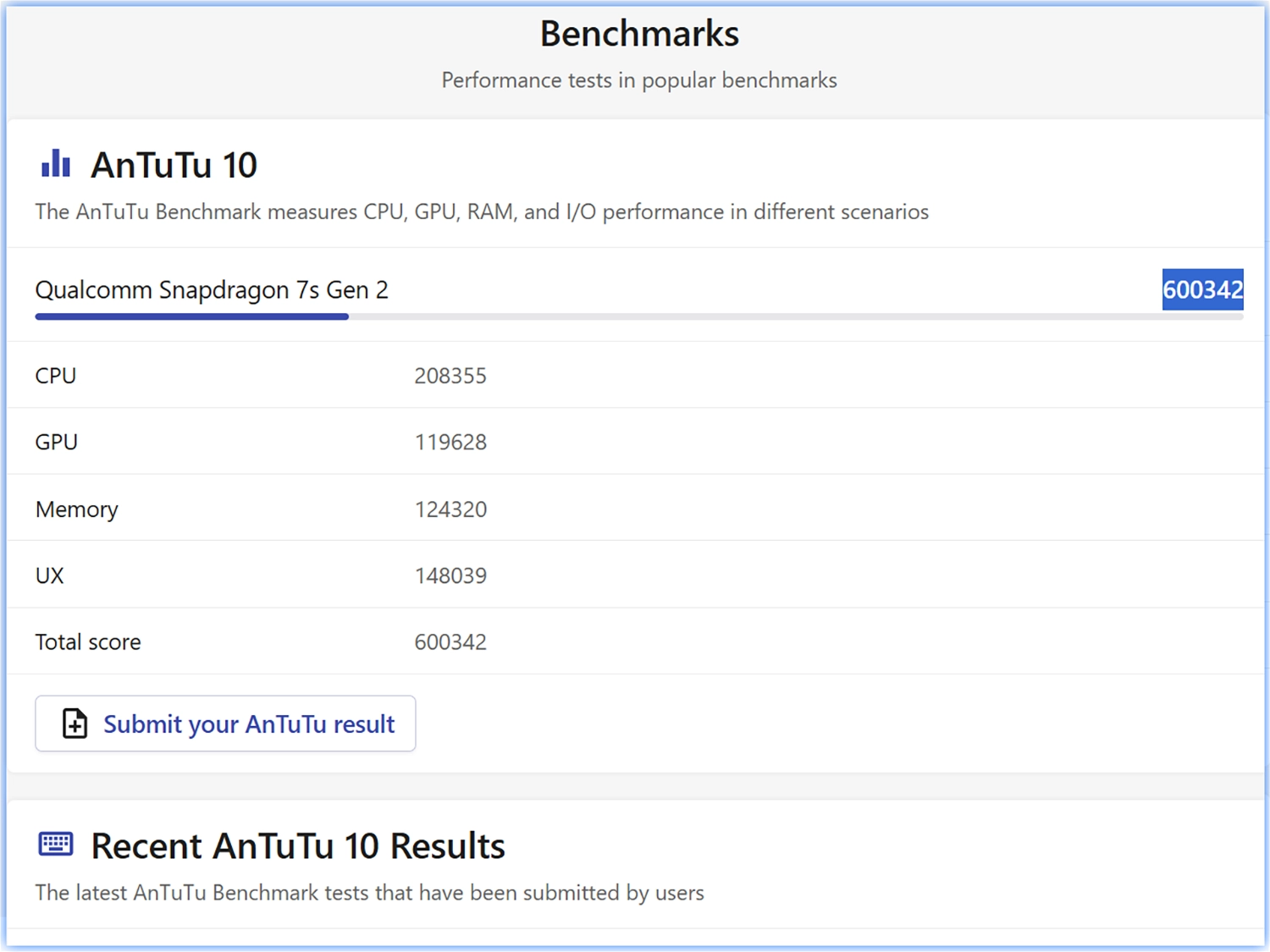Click the Memory value 124320
The width and height of the screenshot is (1270, 952).
pos(450,509)
